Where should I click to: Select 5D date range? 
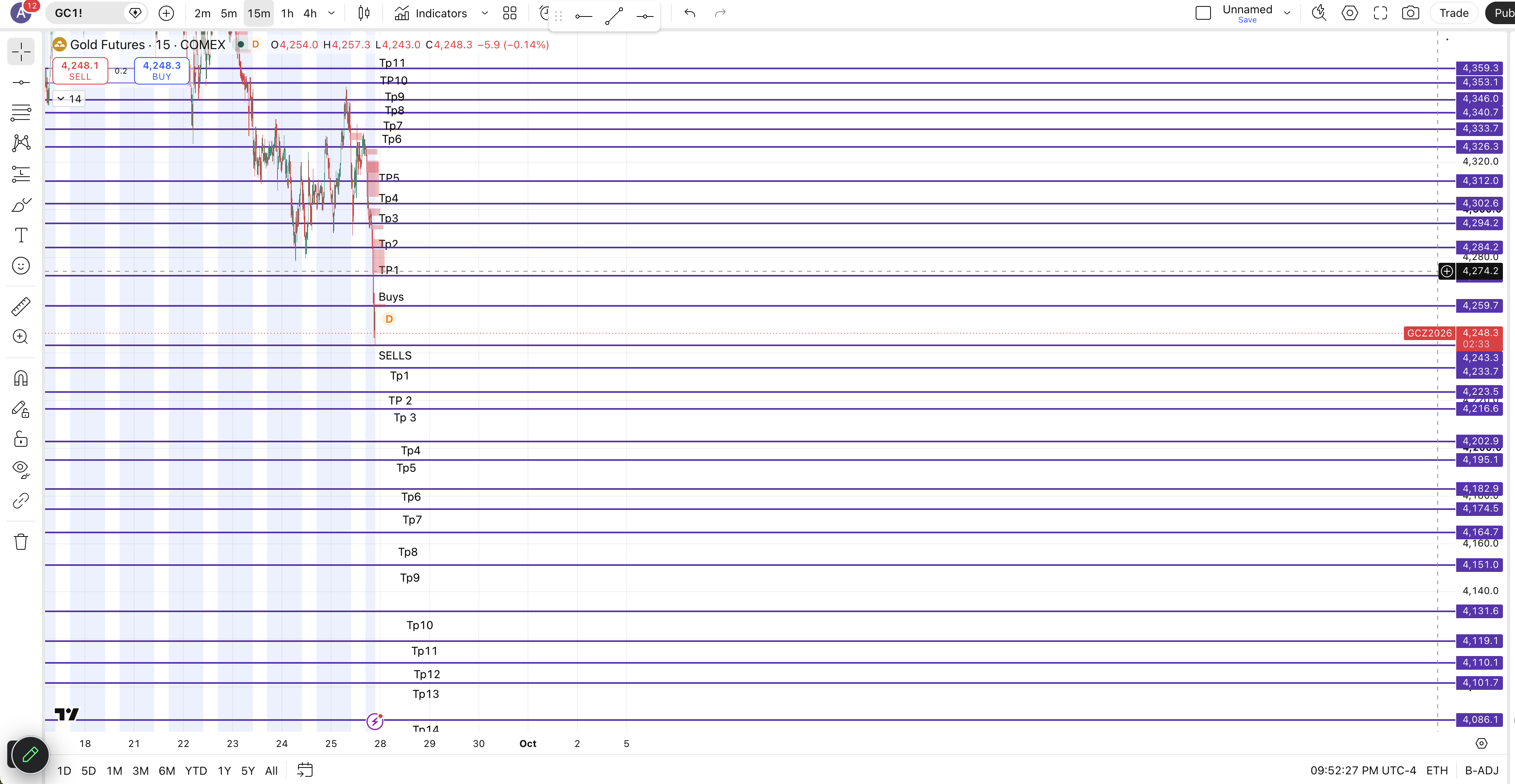88,770
